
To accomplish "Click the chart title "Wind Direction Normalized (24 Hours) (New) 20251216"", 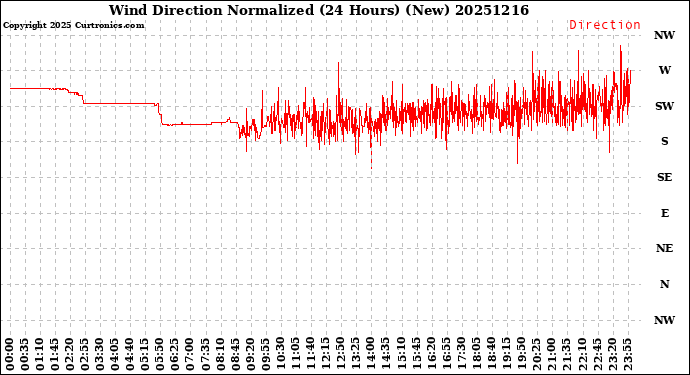I will pos(319,10).
